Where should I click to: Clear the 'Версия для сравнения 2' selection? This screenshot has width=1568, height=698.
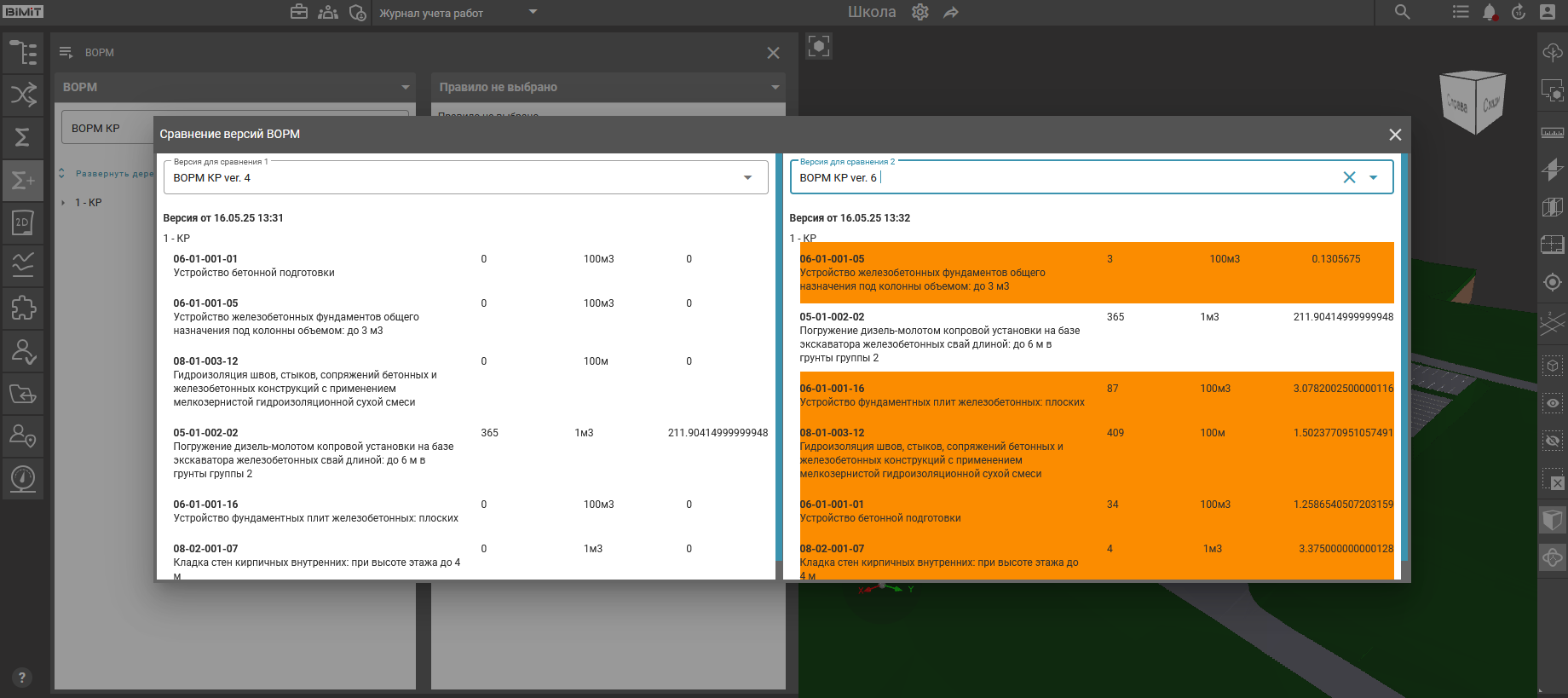pos(1349,177)
